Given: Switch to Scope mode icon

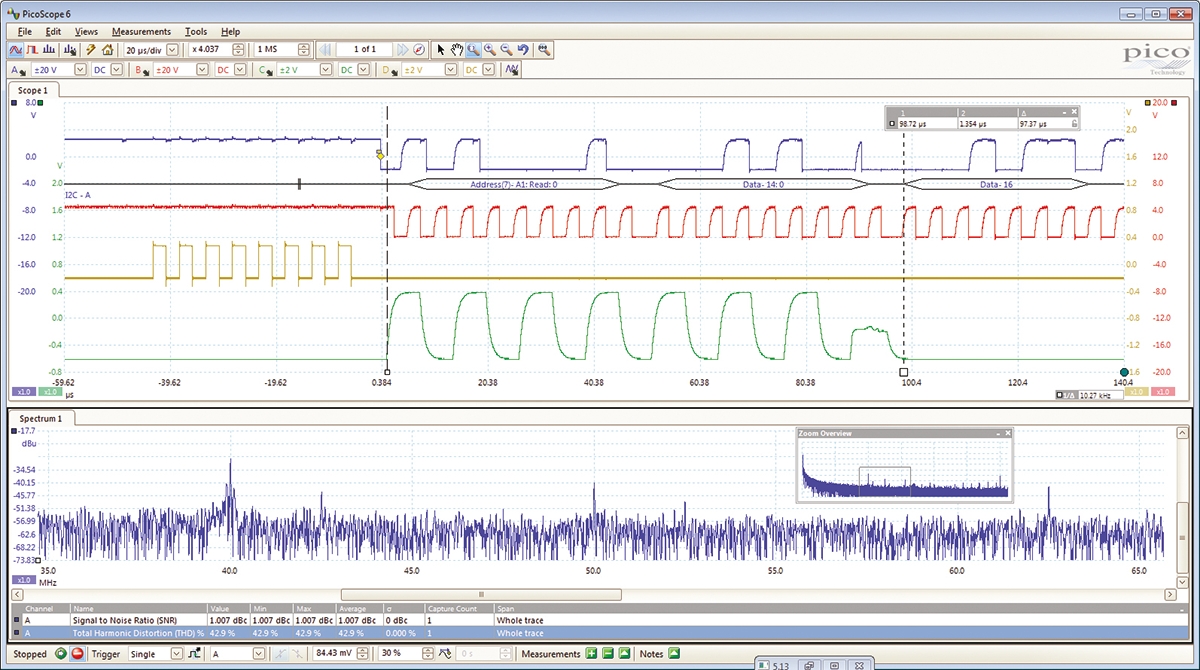Looking at the screenshot, I should (x=17, y=49).
